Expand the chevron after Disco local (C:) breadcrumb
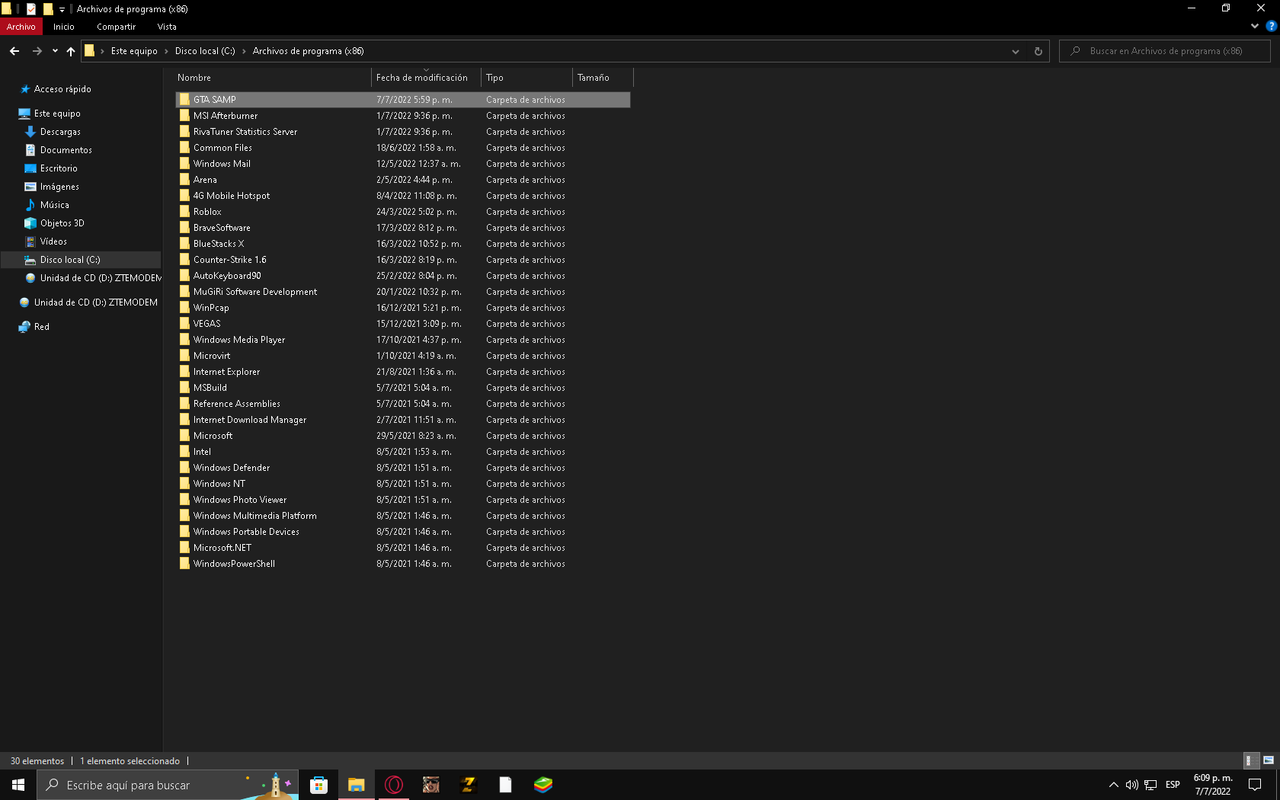Screen dimensions: 1280x800 (244, 51)
